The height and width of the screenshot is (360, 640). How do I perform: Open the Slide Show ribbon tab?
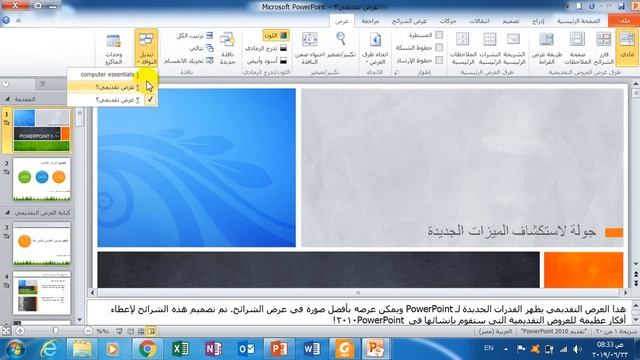click(409, 21)
